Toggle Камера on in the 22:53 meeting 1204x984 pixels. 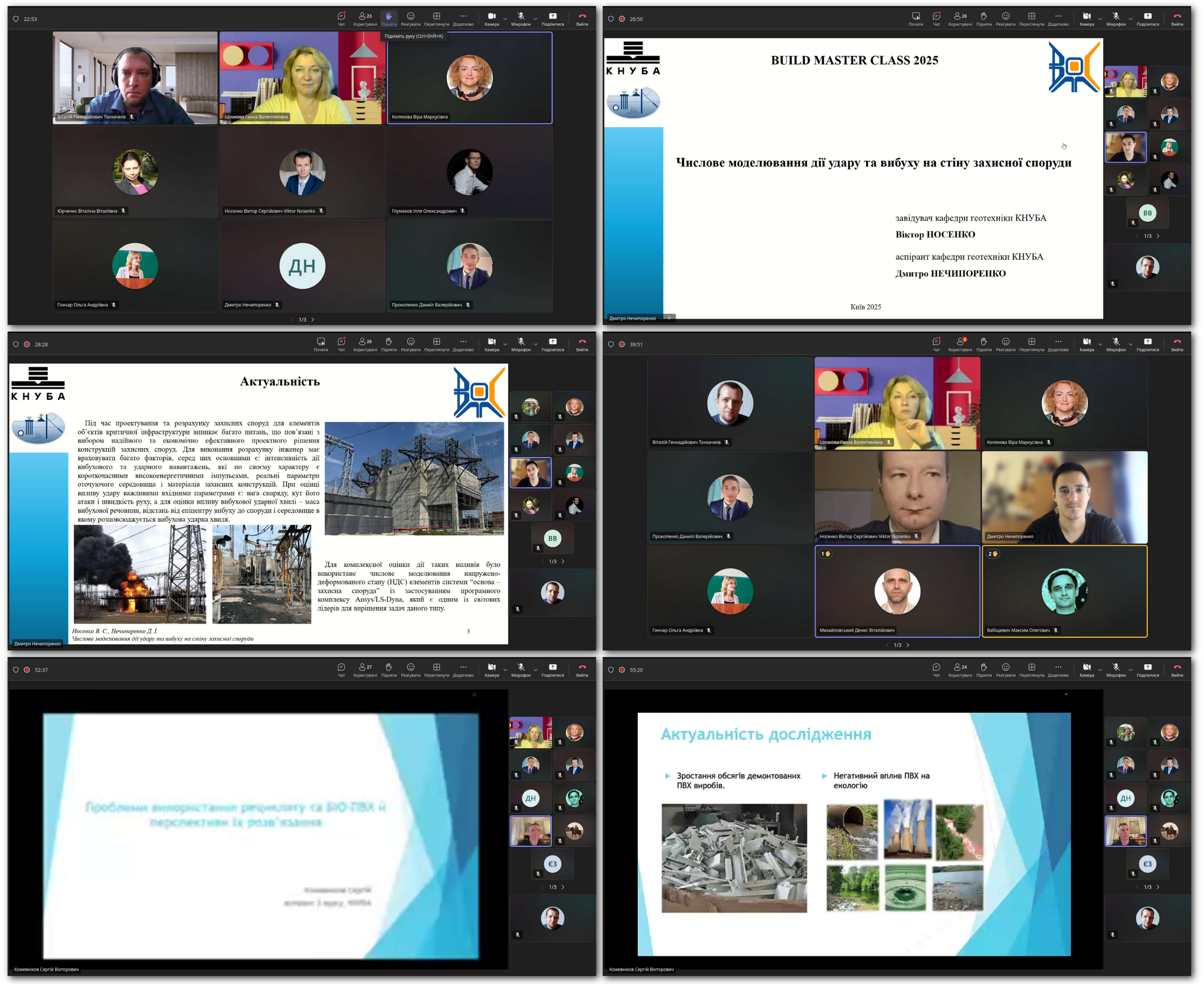491,17
